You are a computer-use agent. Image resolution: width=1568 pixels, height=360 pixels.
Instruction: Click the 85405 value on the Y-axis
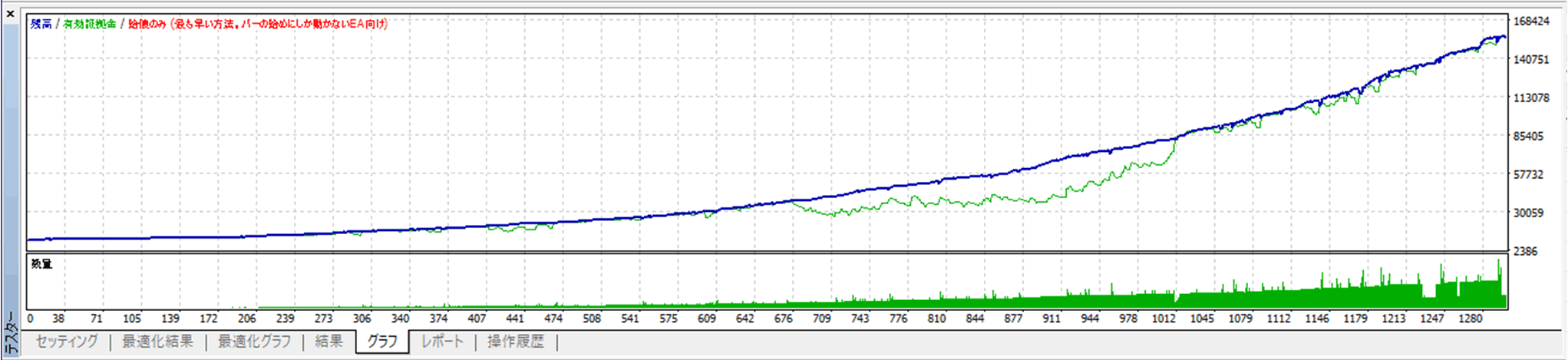click(x=1528, y=137)
